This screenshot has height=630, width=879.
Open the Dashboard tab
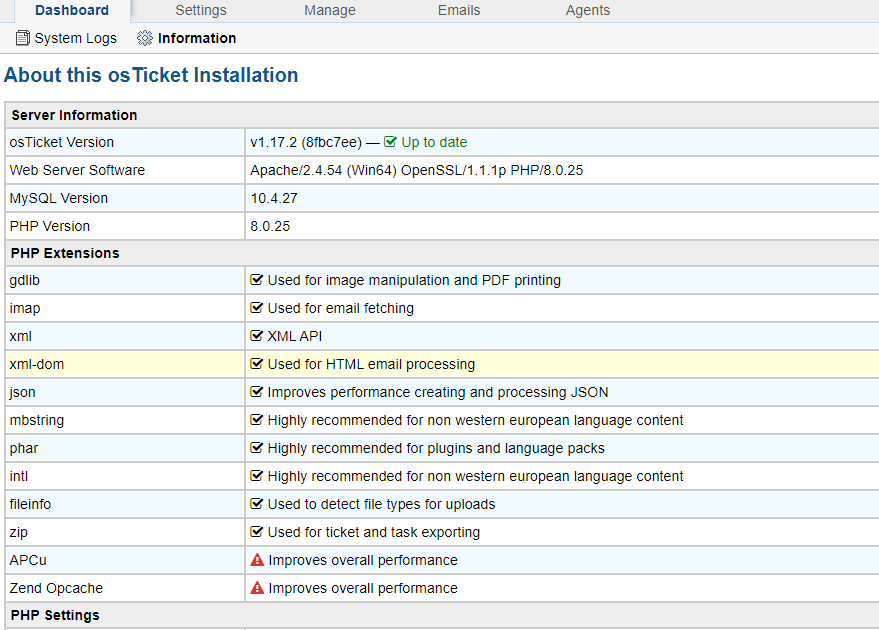coord(72,10)
